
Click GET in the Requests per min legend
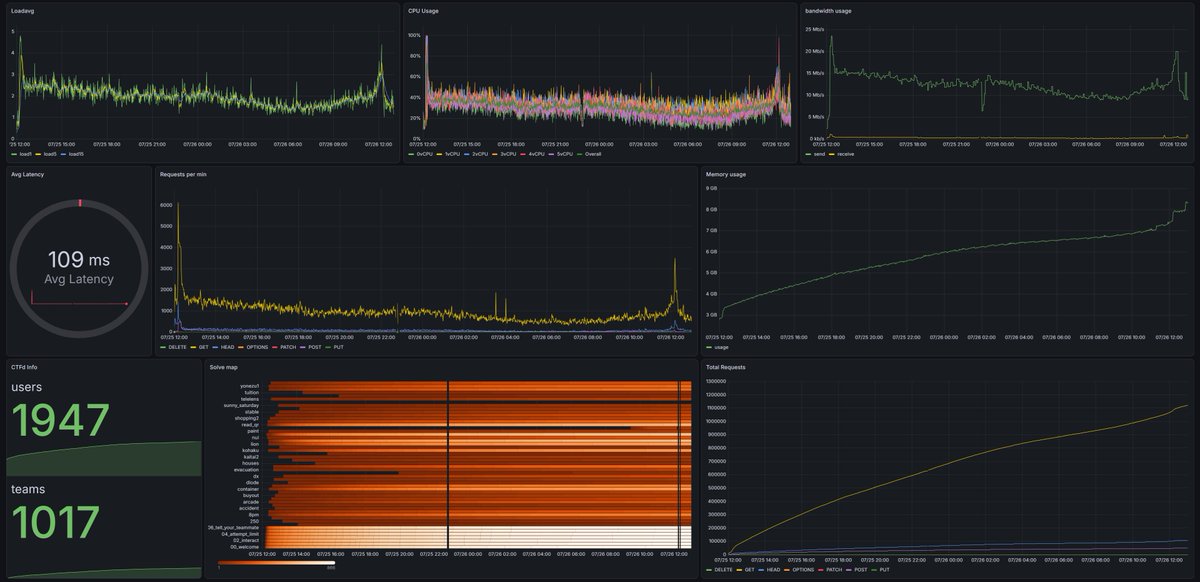[x=204, y=346]
